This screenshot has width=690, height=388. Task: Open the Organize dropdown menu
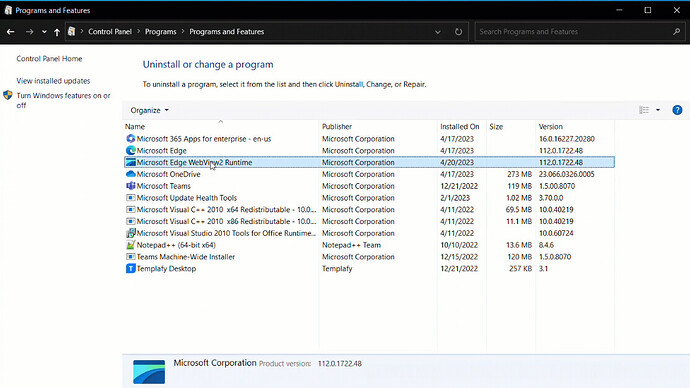pos(150,110)
